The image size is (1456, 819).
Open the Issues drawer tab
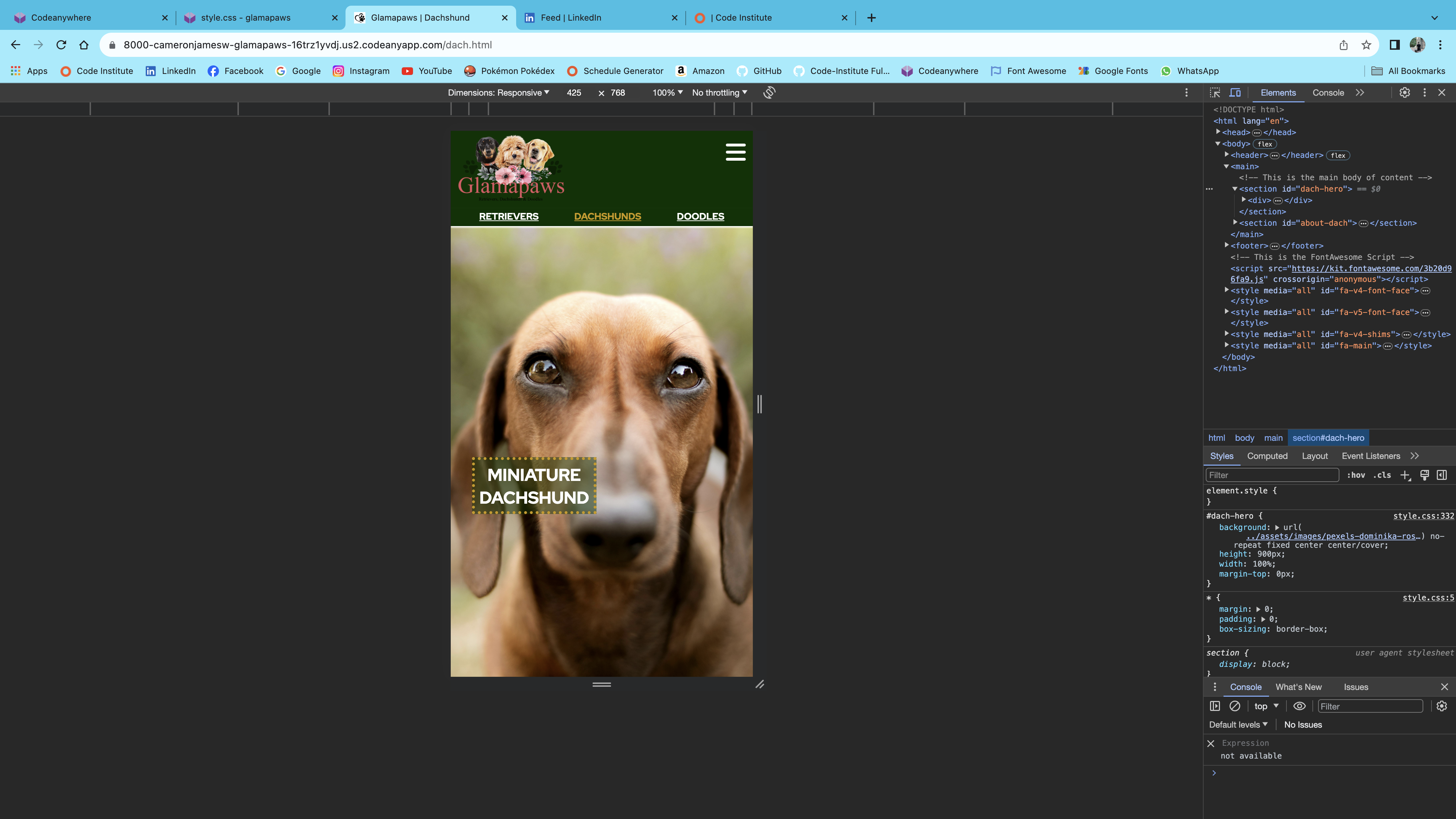(1356, 687)
